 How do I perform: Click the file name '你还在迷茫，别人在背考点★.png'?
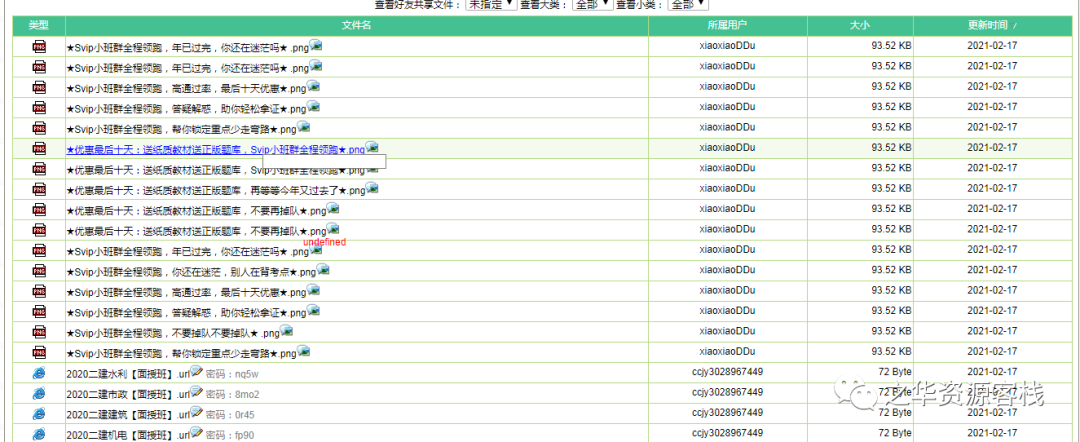[190, 272]
